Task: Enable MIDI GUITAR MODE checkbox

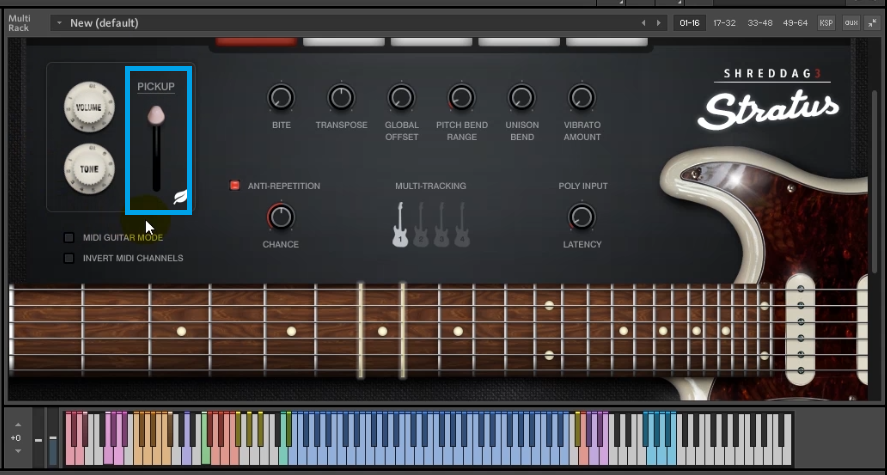Action: [x=69, y=238]
